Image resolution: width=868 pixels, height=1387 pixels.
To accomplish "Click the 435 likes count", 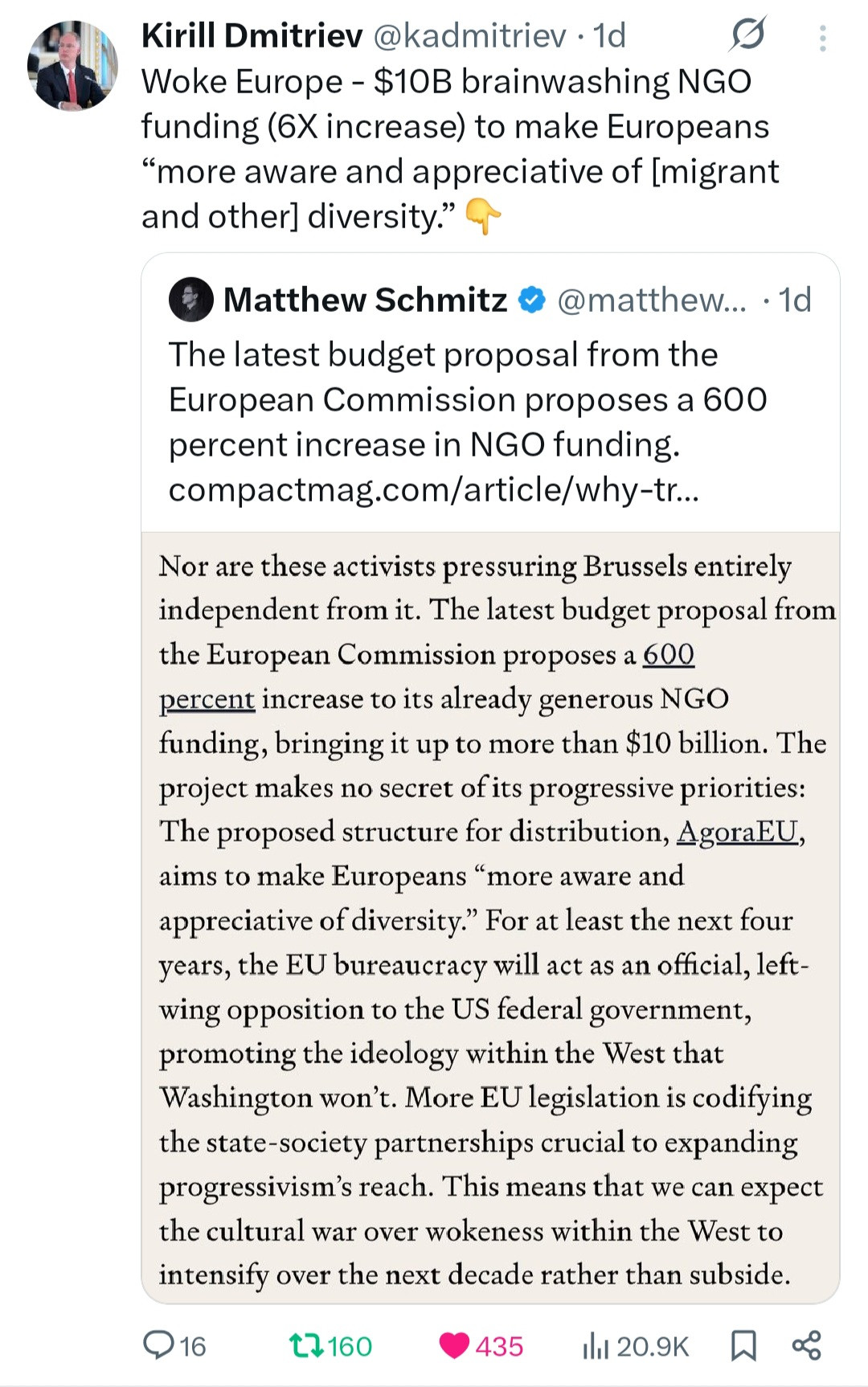I will point(499,1346).
